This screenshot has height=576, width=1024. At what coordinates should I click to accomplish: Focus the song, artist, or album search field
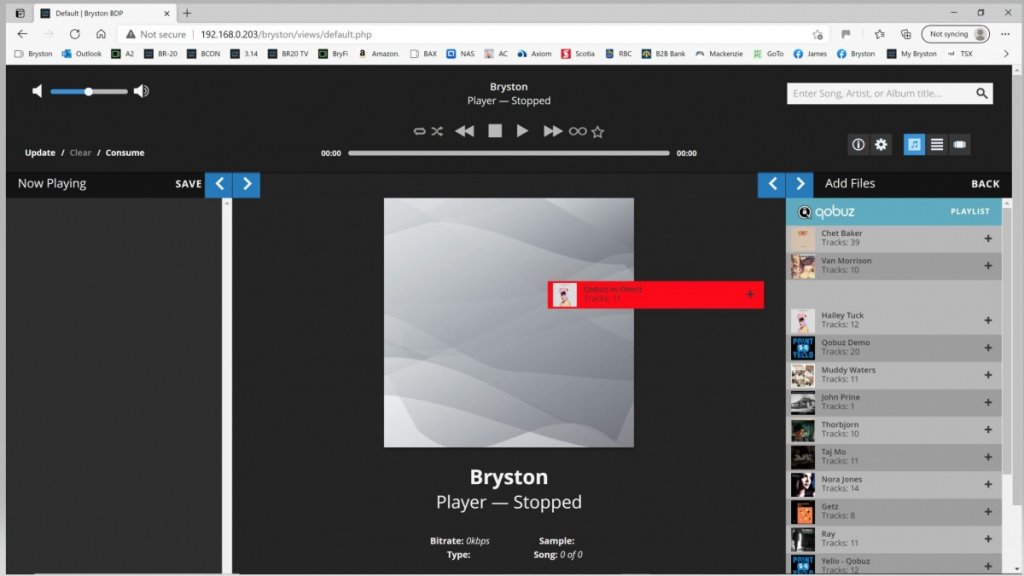[882, 93]
